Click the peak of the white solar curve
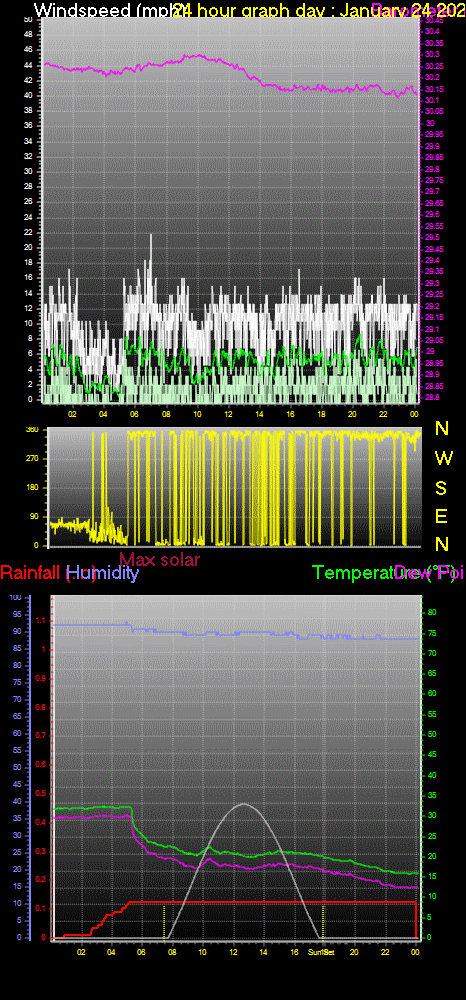The height and width of the screenshot is (1000, 466). click(243, 804)
